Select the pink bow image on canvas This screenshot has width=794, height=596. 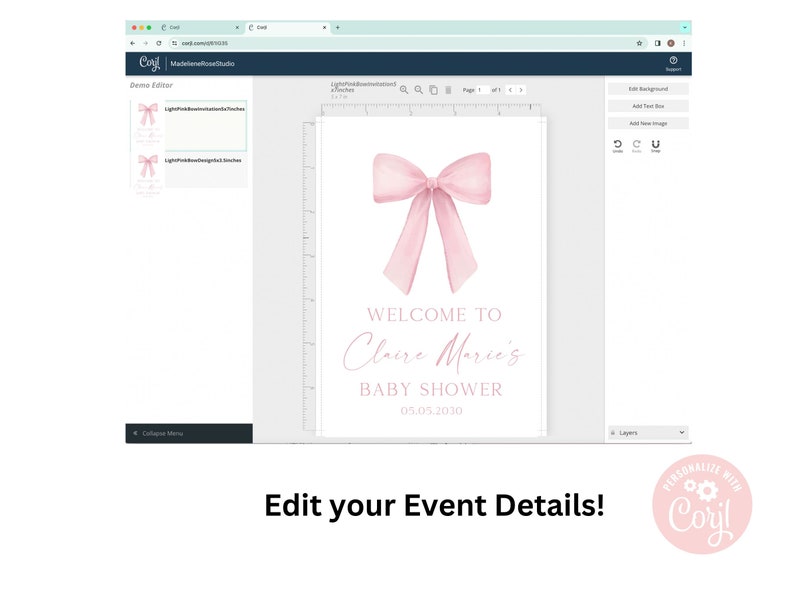(x=432, y=222)
